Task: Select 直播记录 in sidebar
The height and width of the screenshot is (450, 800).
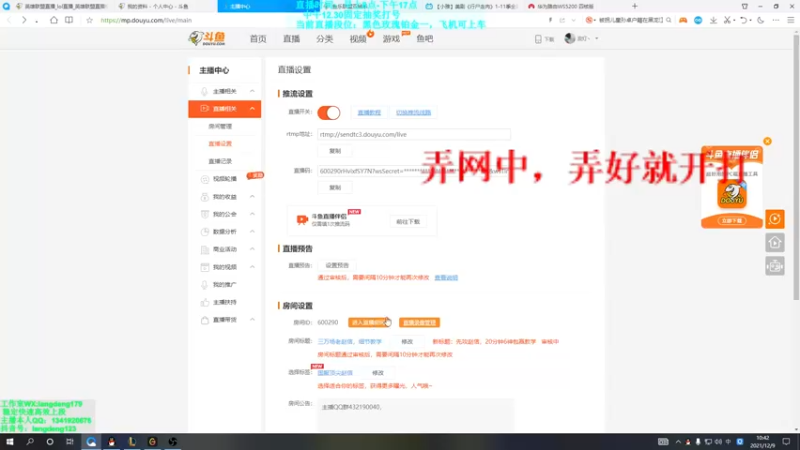Action: tap(220, 161)
